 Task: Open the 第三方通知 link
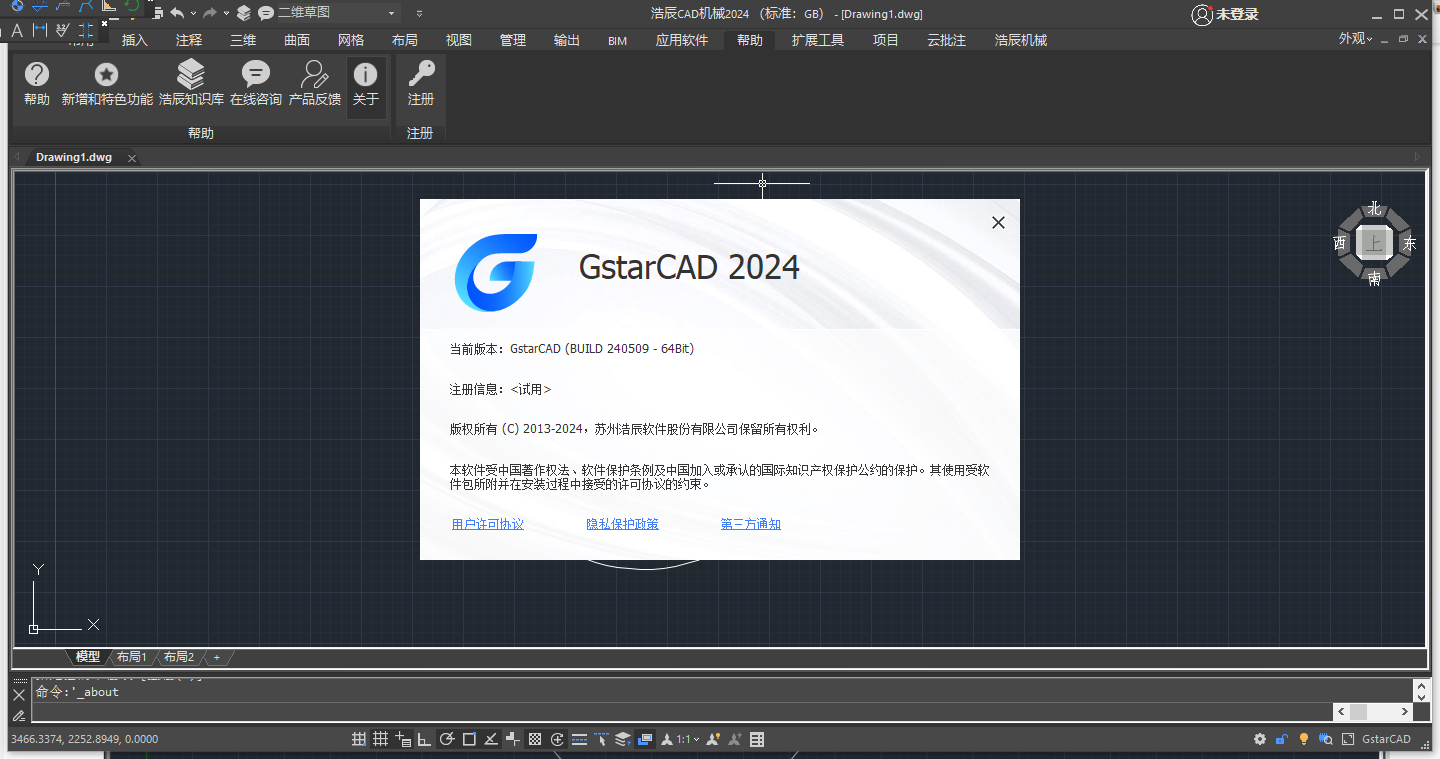click(751, 524)
